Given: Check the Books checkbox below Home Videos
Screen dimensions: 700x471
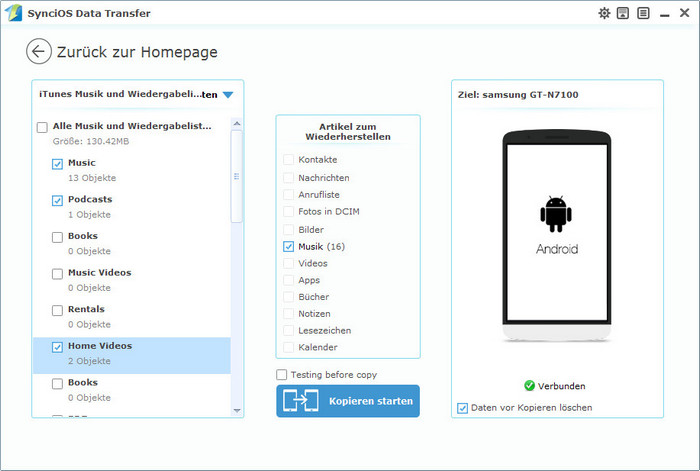Looking at the screenshot, I should (57, 383).
